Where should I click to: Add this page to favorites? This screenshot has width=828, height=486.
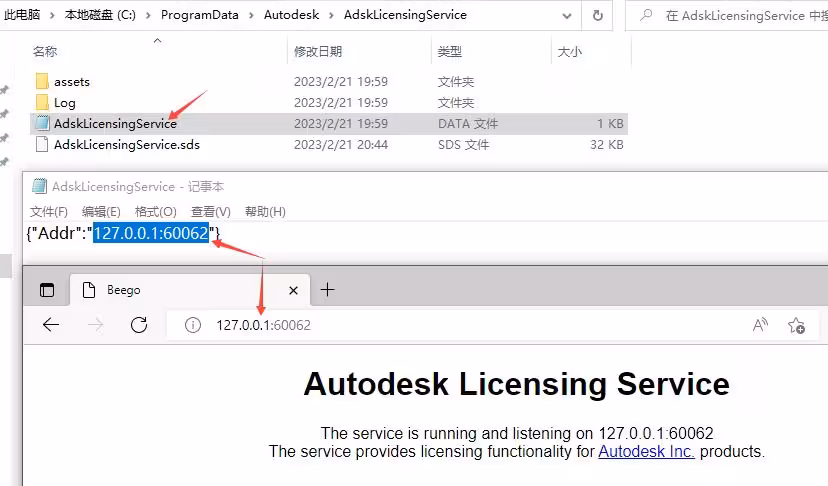(x=796, y=325)
